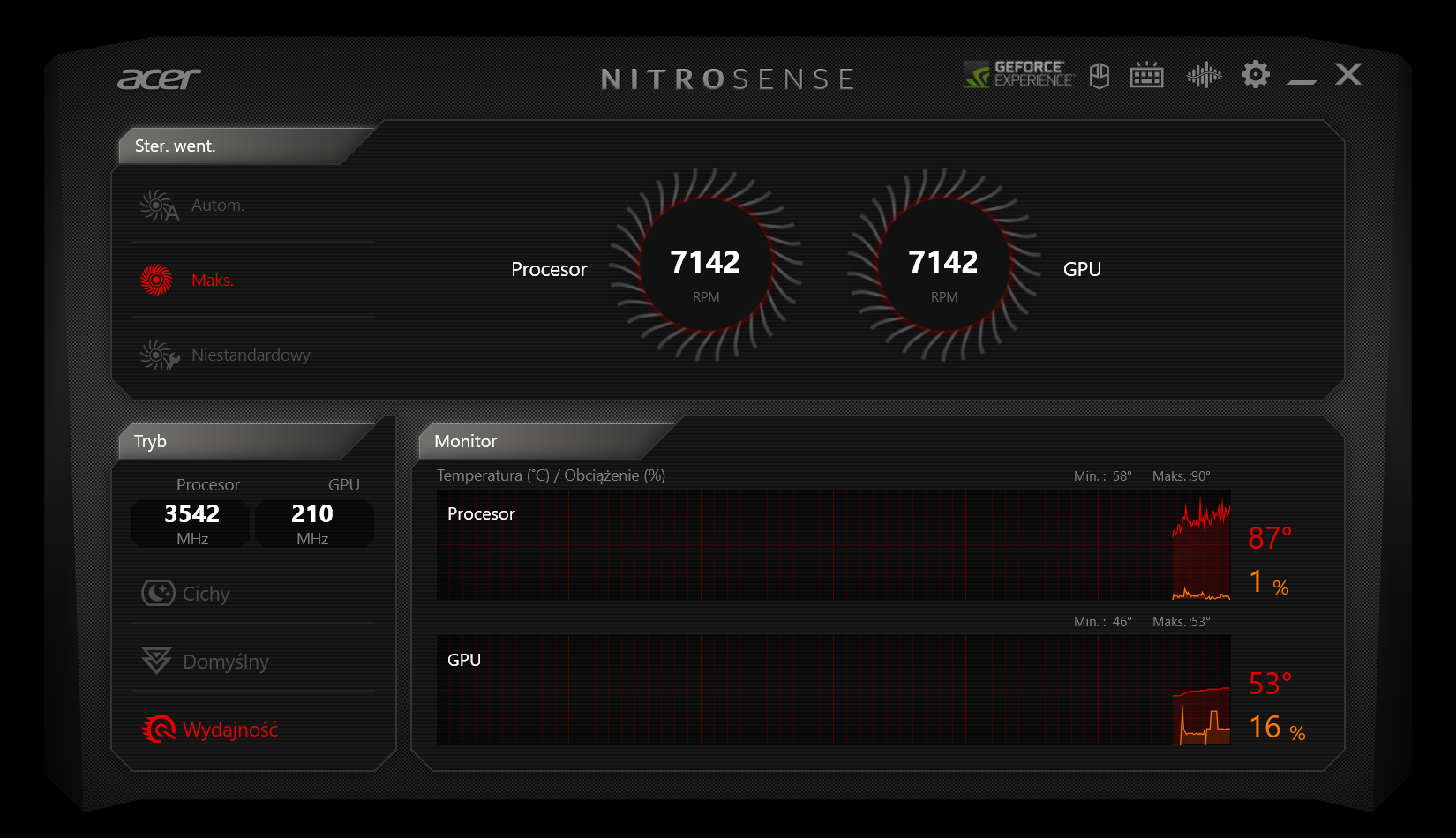Click the Monitor panel header

click(x=547, y=442)
